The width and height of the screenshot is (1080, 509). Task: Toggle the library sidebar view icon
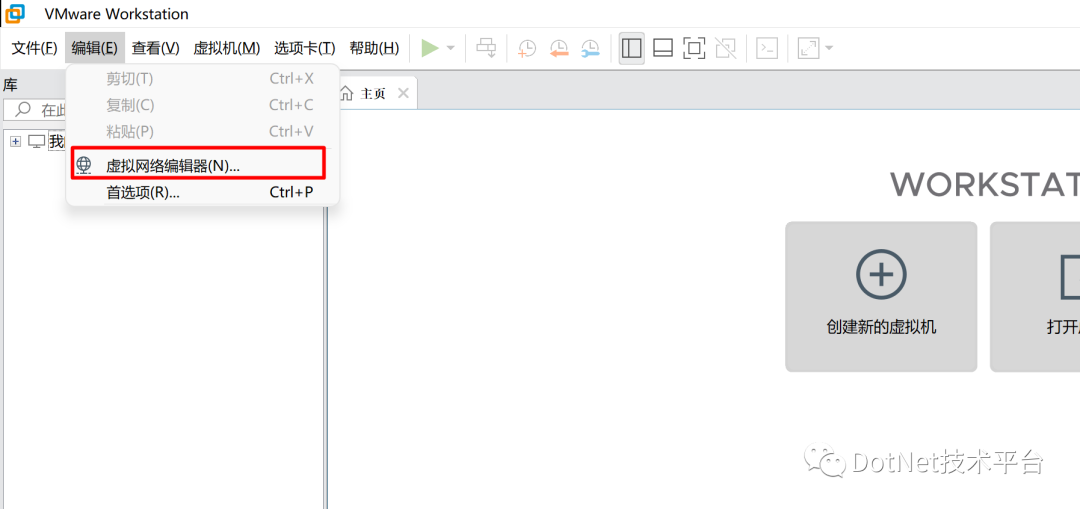(x=632, y=48)
